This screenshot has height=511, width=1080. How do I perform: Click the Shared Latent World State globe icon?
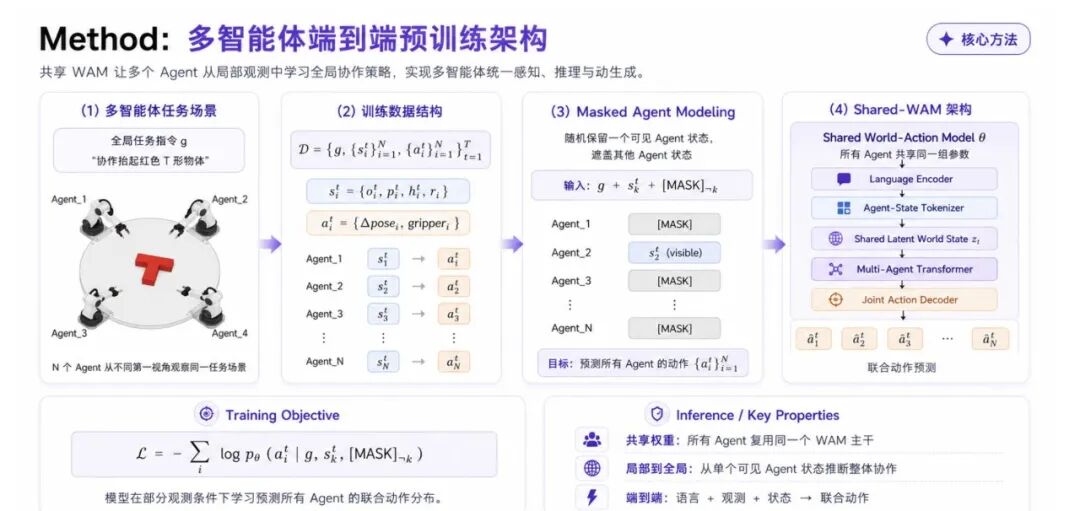pos(835,239)
